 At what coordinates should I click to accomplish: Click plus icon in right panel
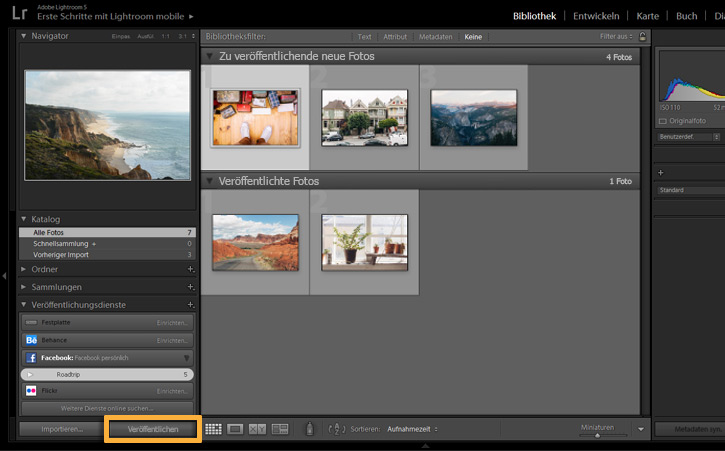[x=661, y=173]
